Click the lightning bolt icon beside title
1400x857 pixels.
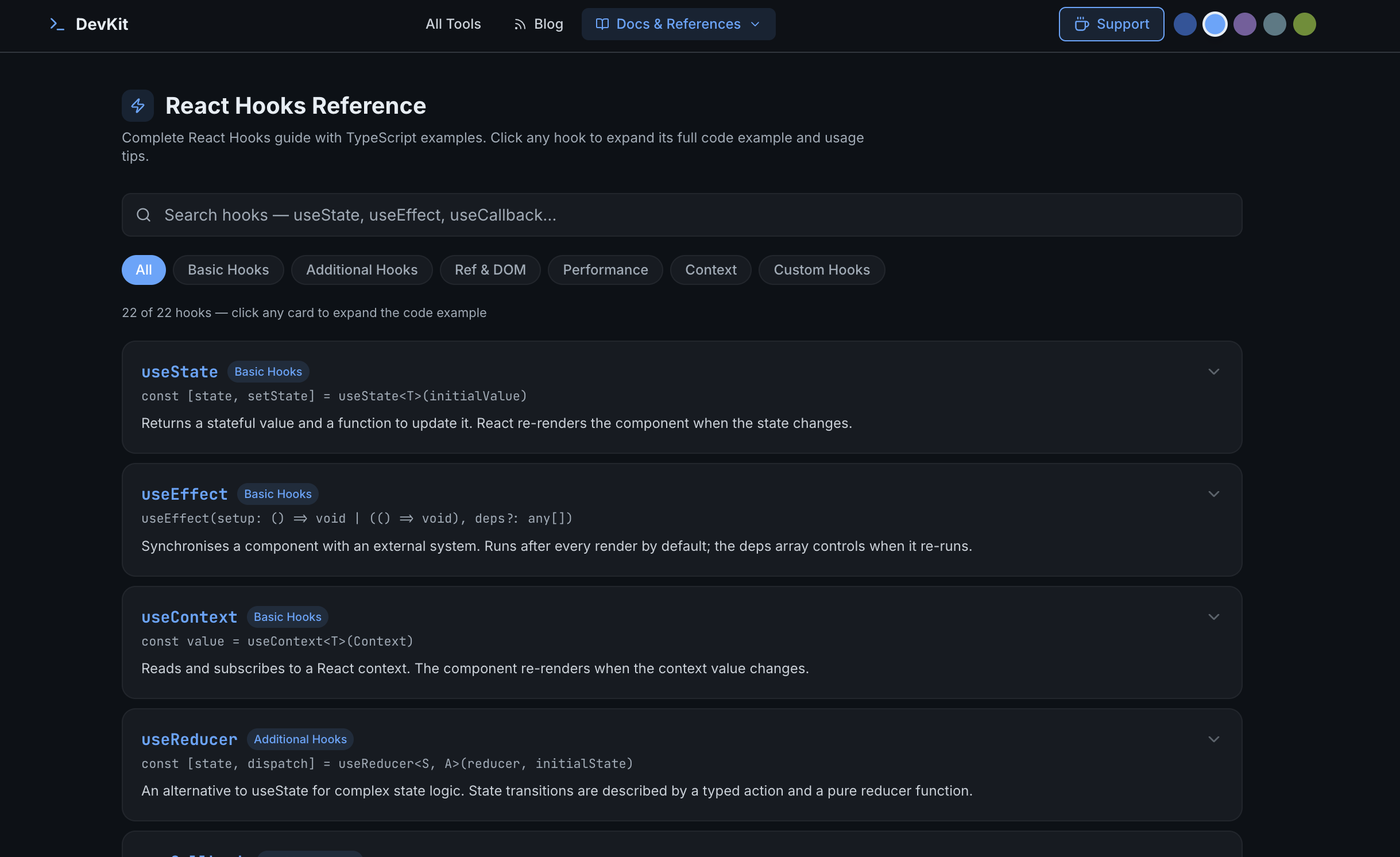tap(138, 106)
